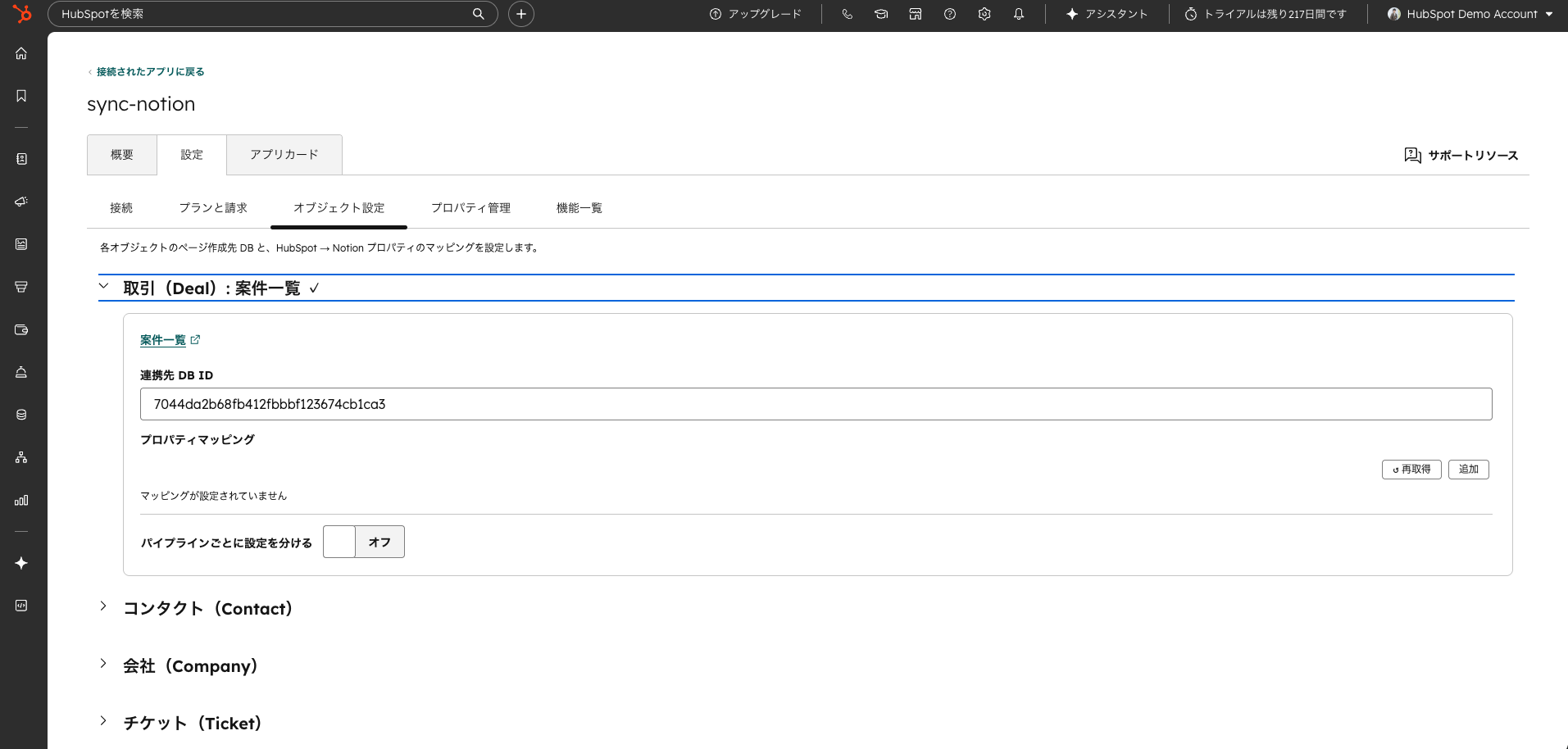Screen dimensions: 1568x749
Task: Open the Content sidebar icon
Action: coord(21,244)
